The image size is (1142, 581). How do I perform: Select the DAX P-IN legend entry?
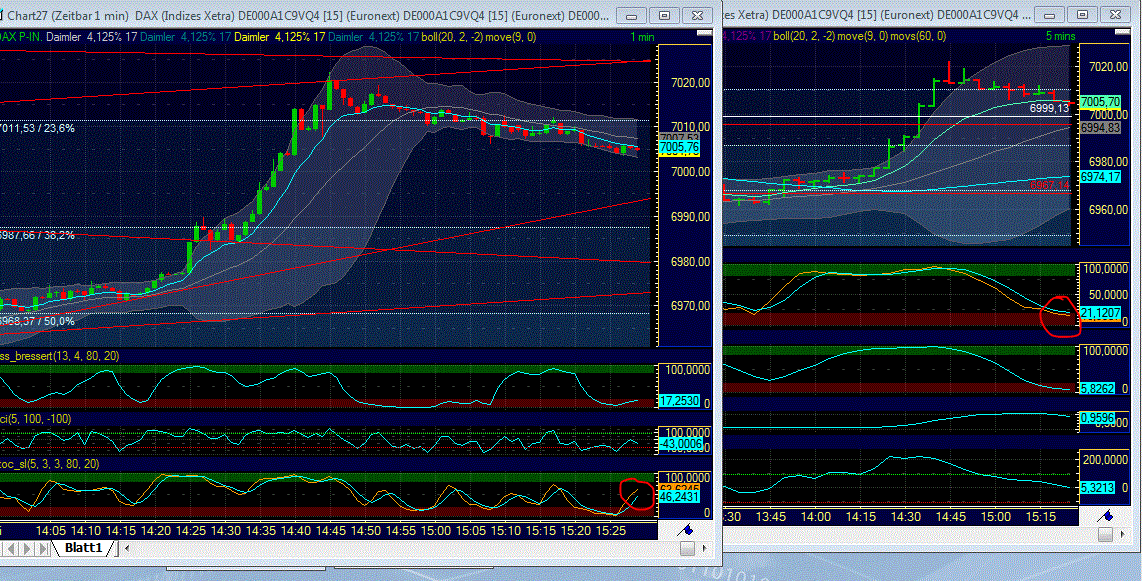(x=20, y=36)
